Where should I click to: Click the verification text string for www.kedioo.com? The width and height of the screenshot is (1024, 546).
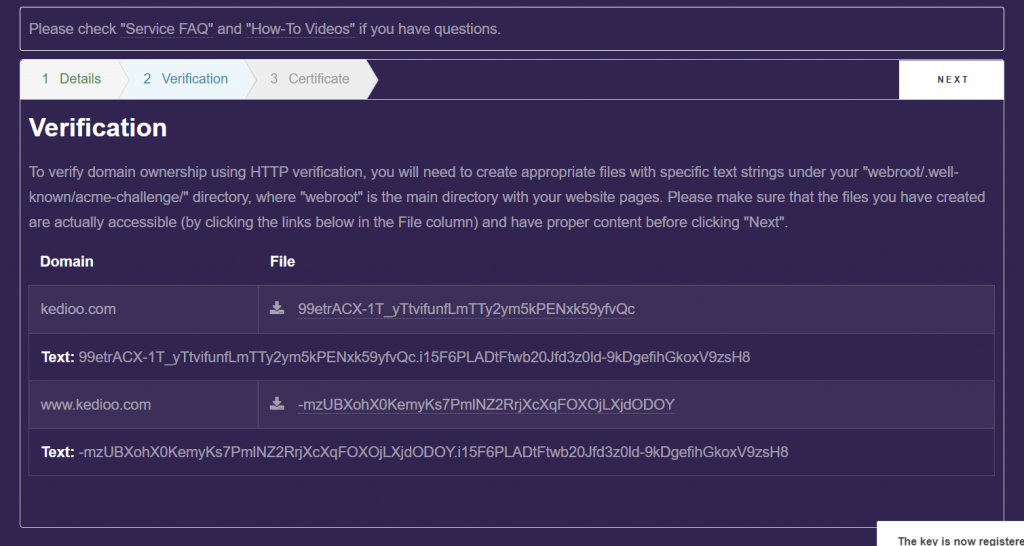point(433,452)
